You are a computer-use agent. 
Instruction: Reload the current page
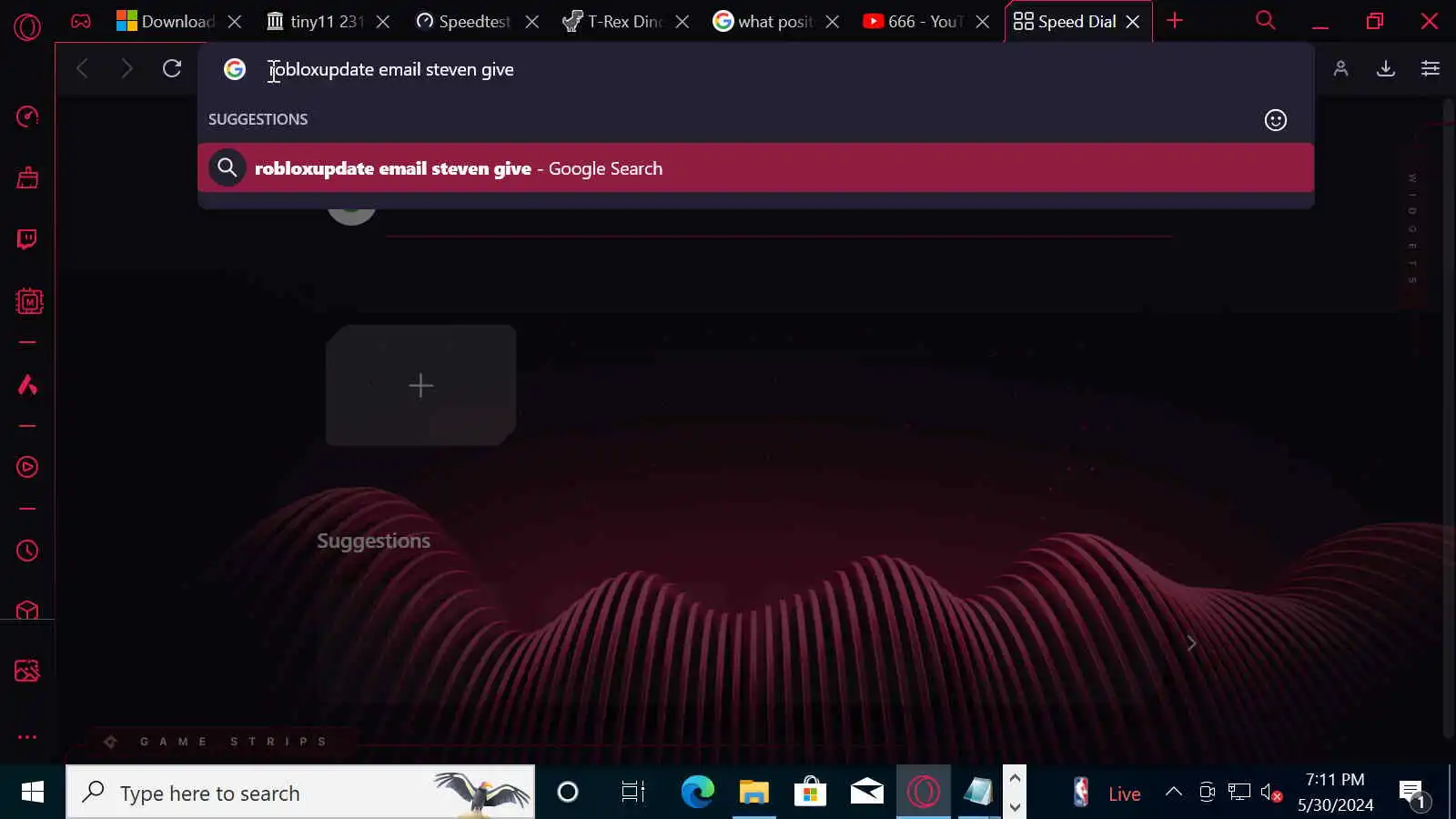tap(172, 68)
